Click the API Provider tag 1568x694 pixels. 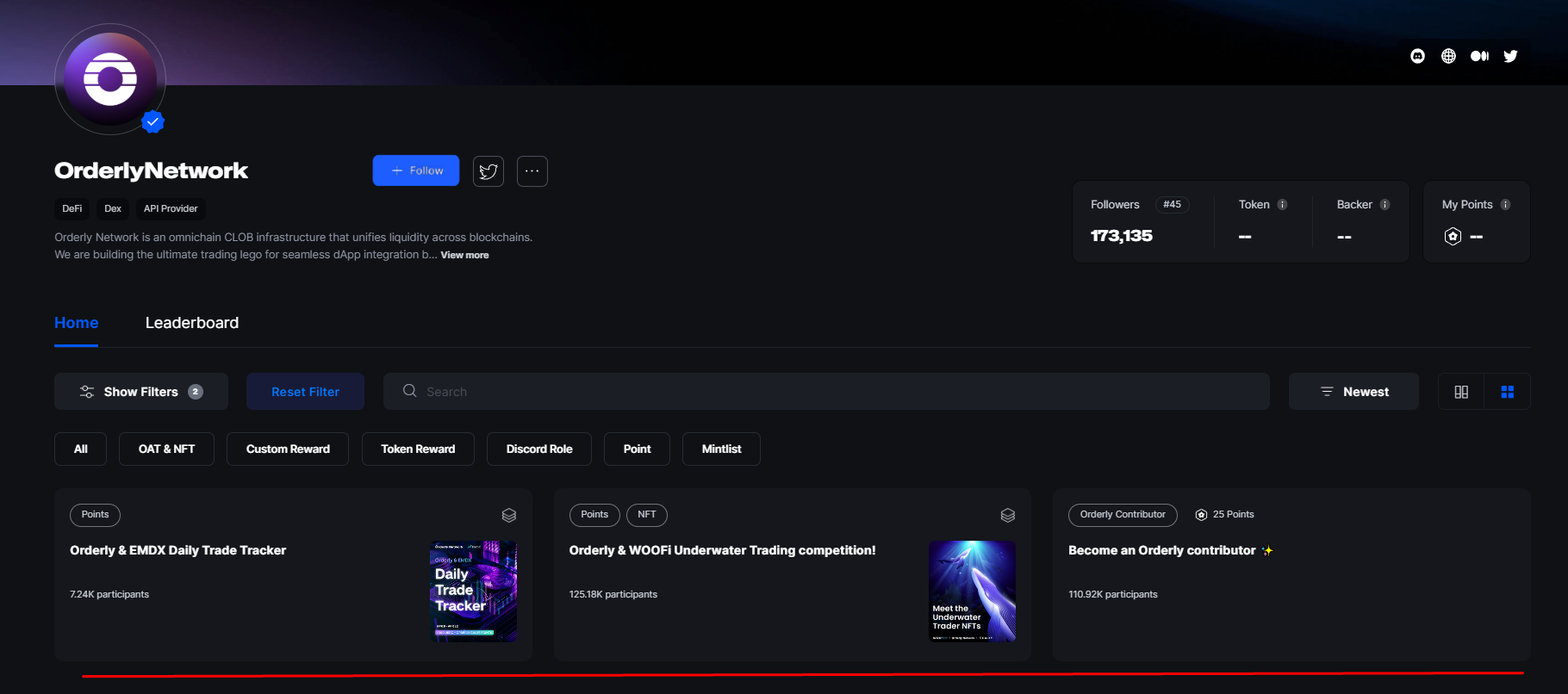pos(171,208)
